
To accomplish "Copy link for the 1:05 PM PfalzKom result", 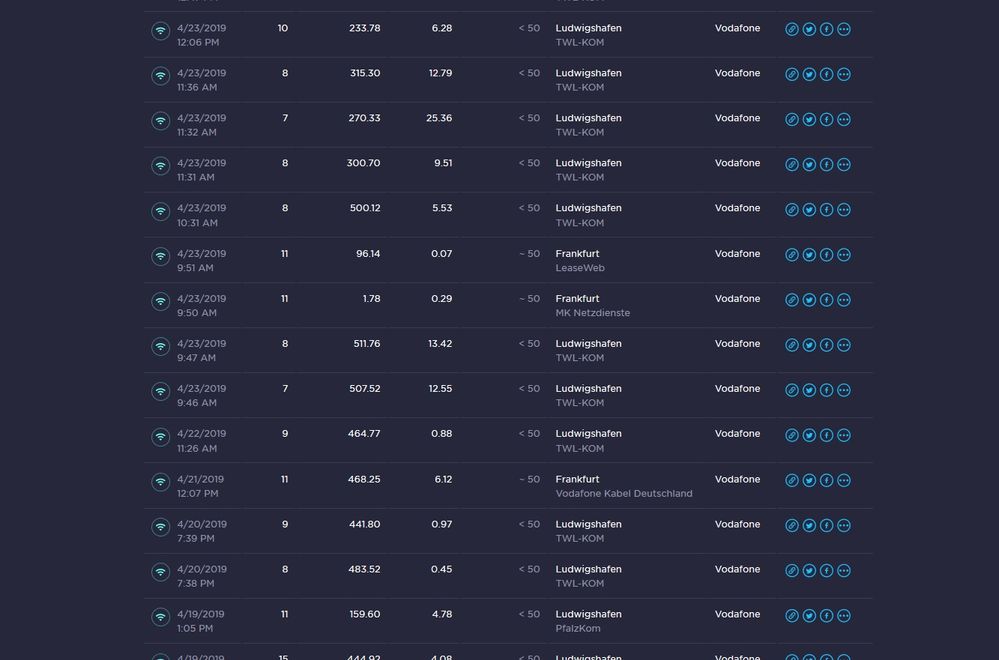I will [x=792, y=616].
